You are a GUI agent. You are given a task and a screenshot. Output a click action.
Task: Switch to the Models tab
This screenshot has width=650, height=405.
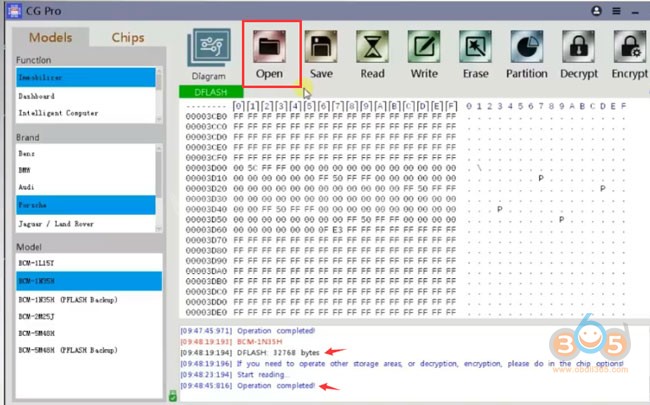[x=51, y=38]
